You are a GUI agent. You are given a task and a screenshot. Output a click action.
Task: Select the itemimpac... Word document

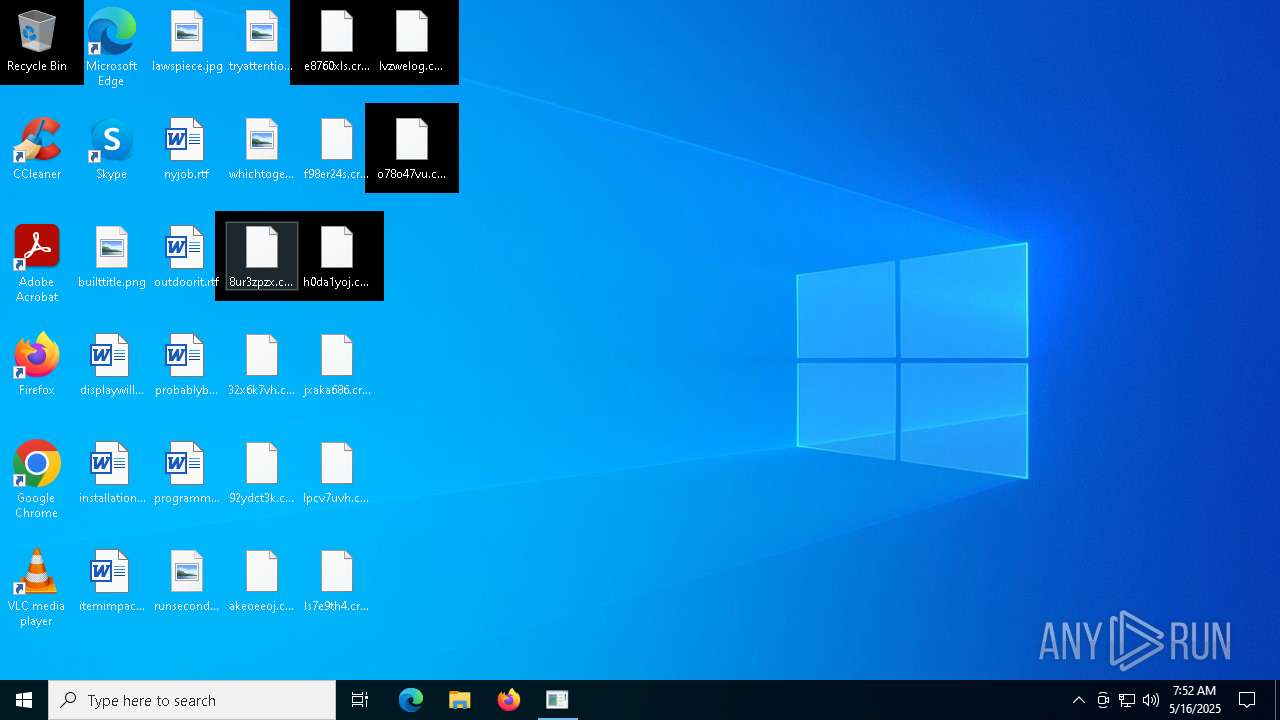click(x=111, y=582)
